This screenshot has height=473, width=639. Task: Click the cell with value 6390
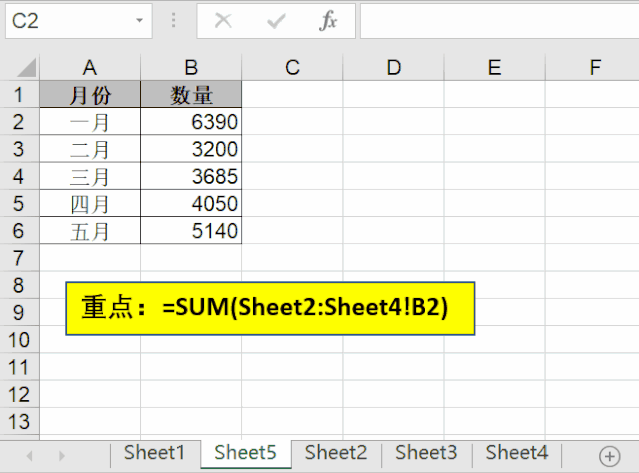[191, 121]
